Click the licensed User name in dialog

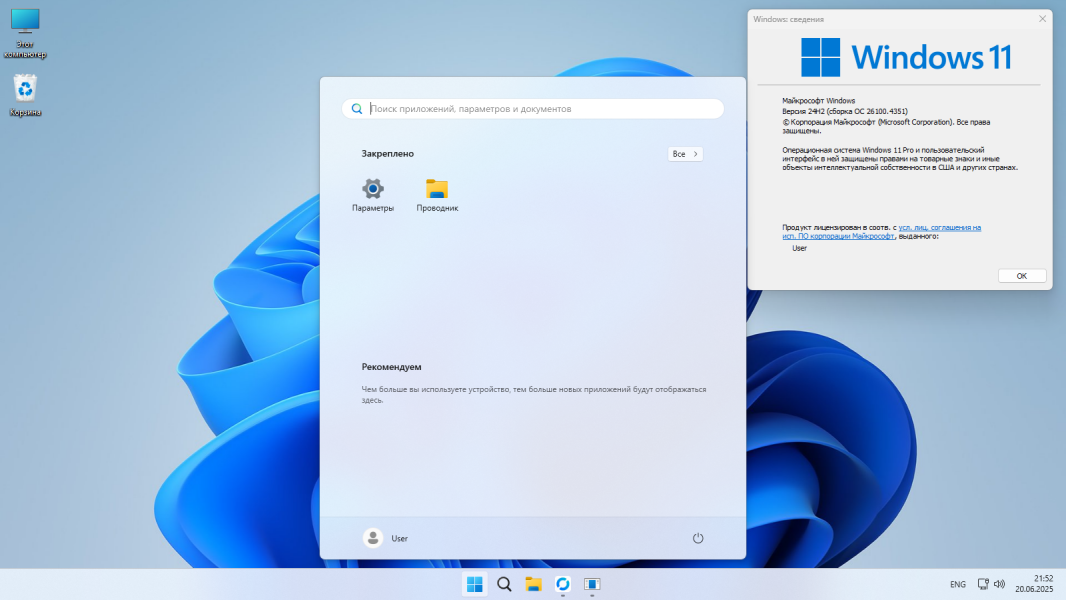(800, 248)
